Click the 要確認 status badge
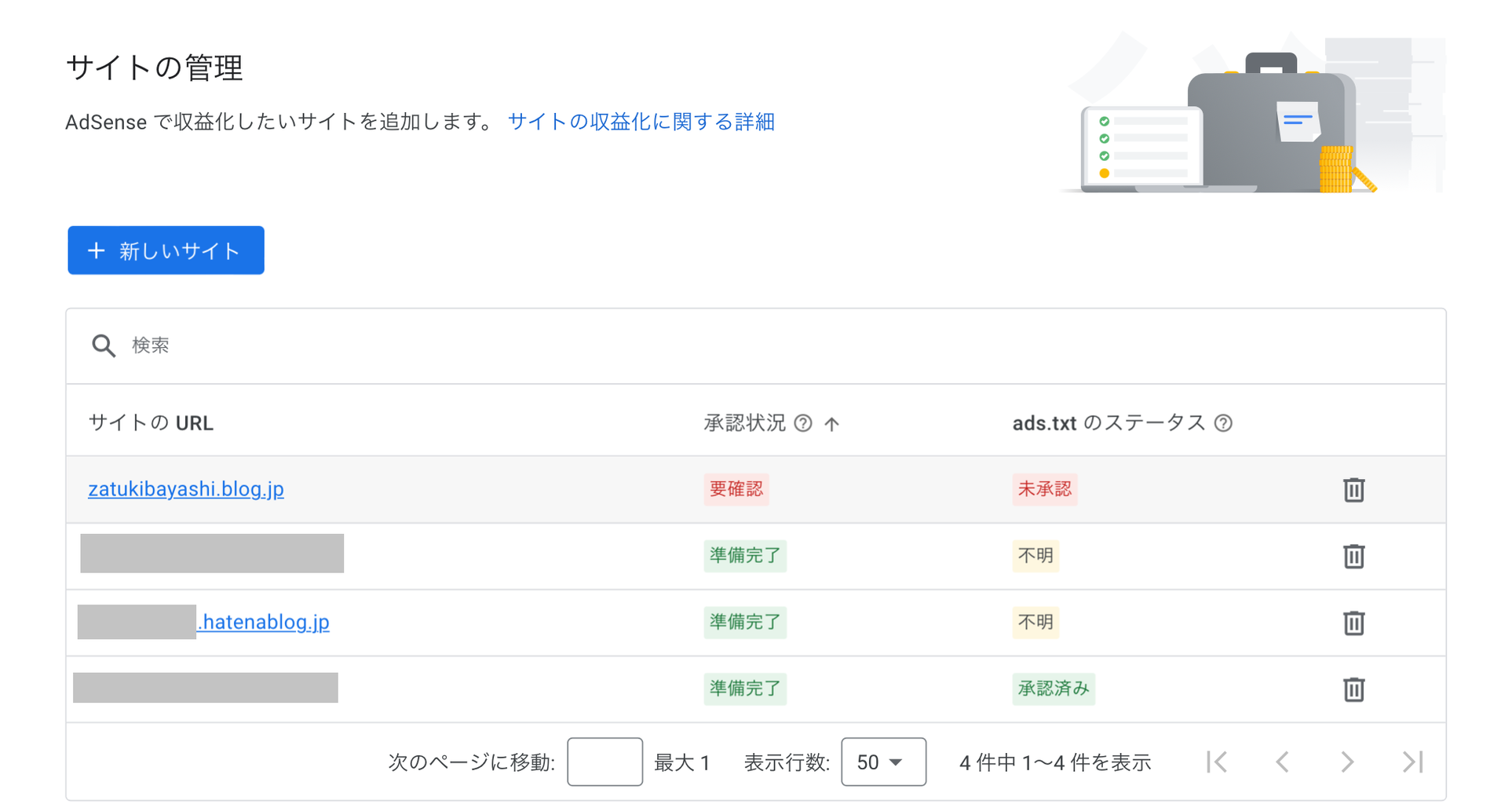Screen dimensions: 1512x804 [736, 489]
